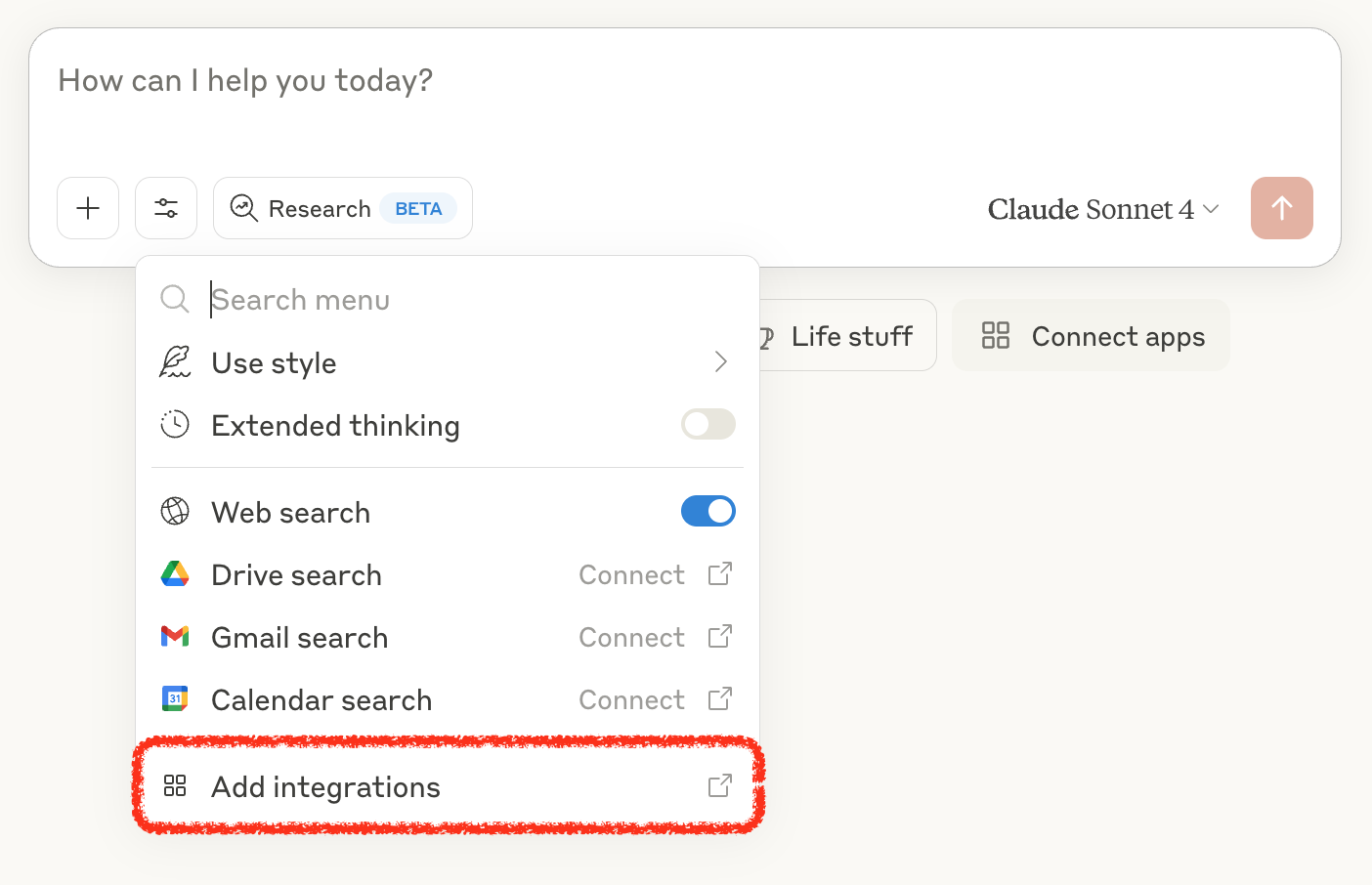Click the external link icon for Calendar search

(x=720, y=698)
